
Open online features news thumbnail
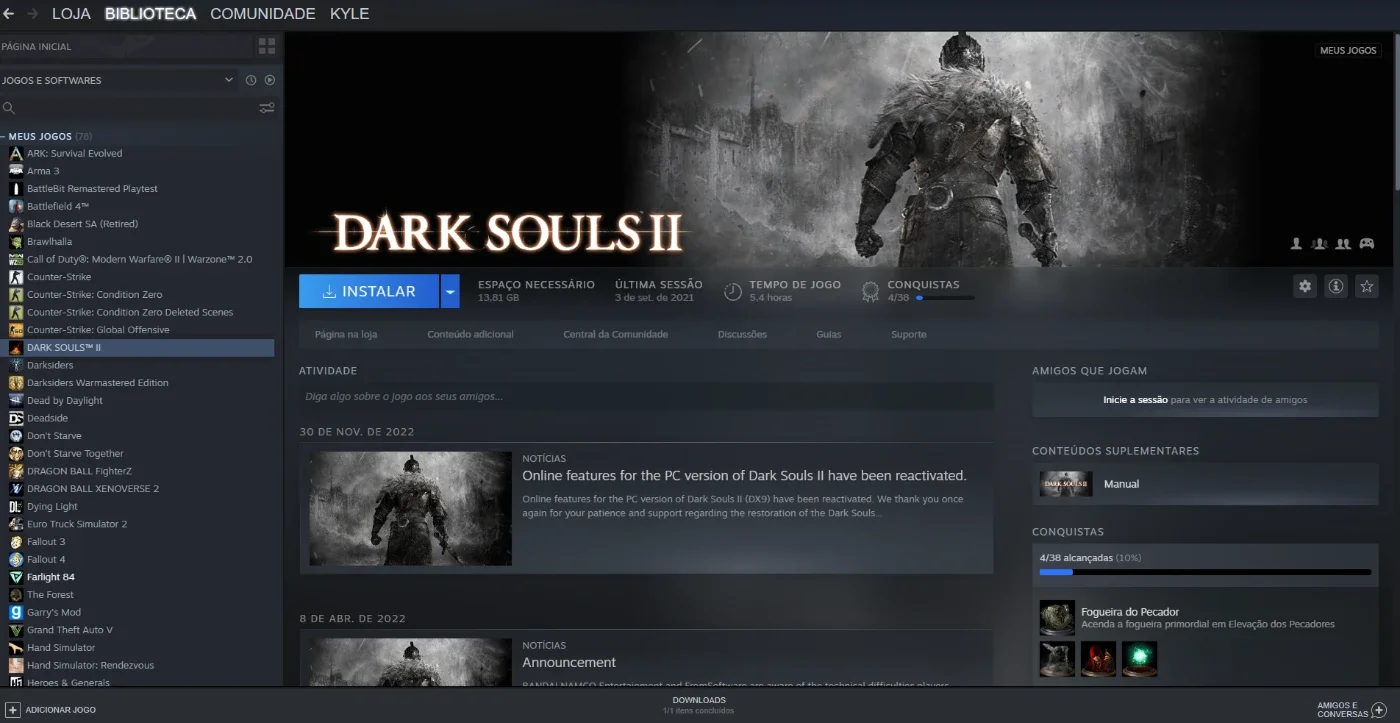click(410, 509)
